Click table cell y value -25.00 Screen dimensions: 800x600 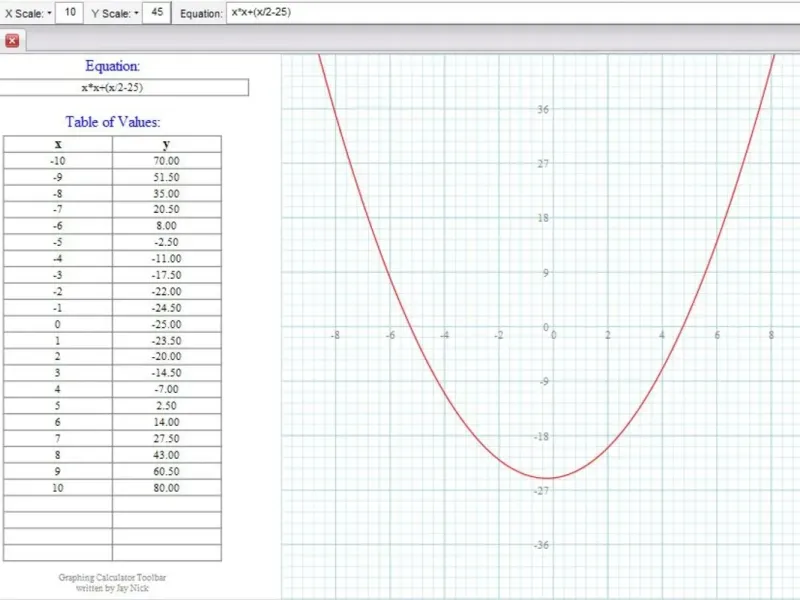(167, 324)
